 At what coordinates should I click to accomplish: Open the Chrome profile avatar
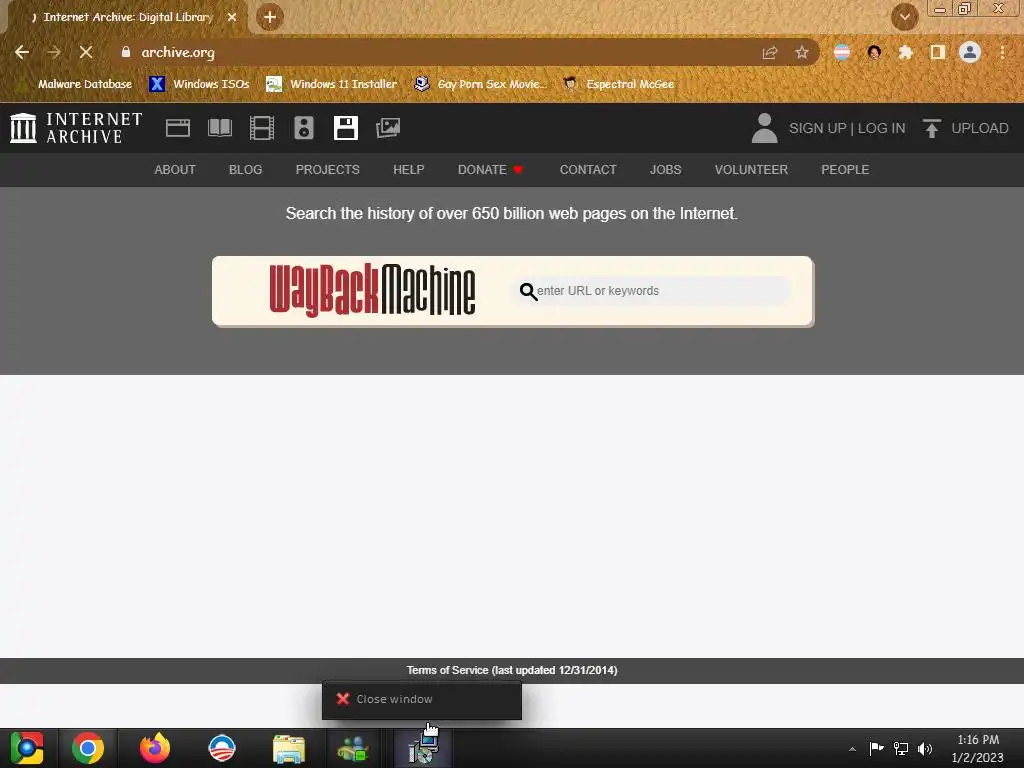tap(970, 52)
